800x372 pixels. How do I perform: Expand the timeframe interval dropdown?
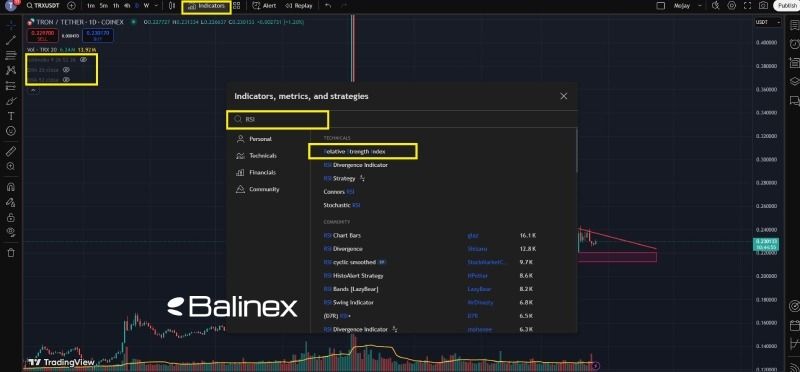pos(156,6)
